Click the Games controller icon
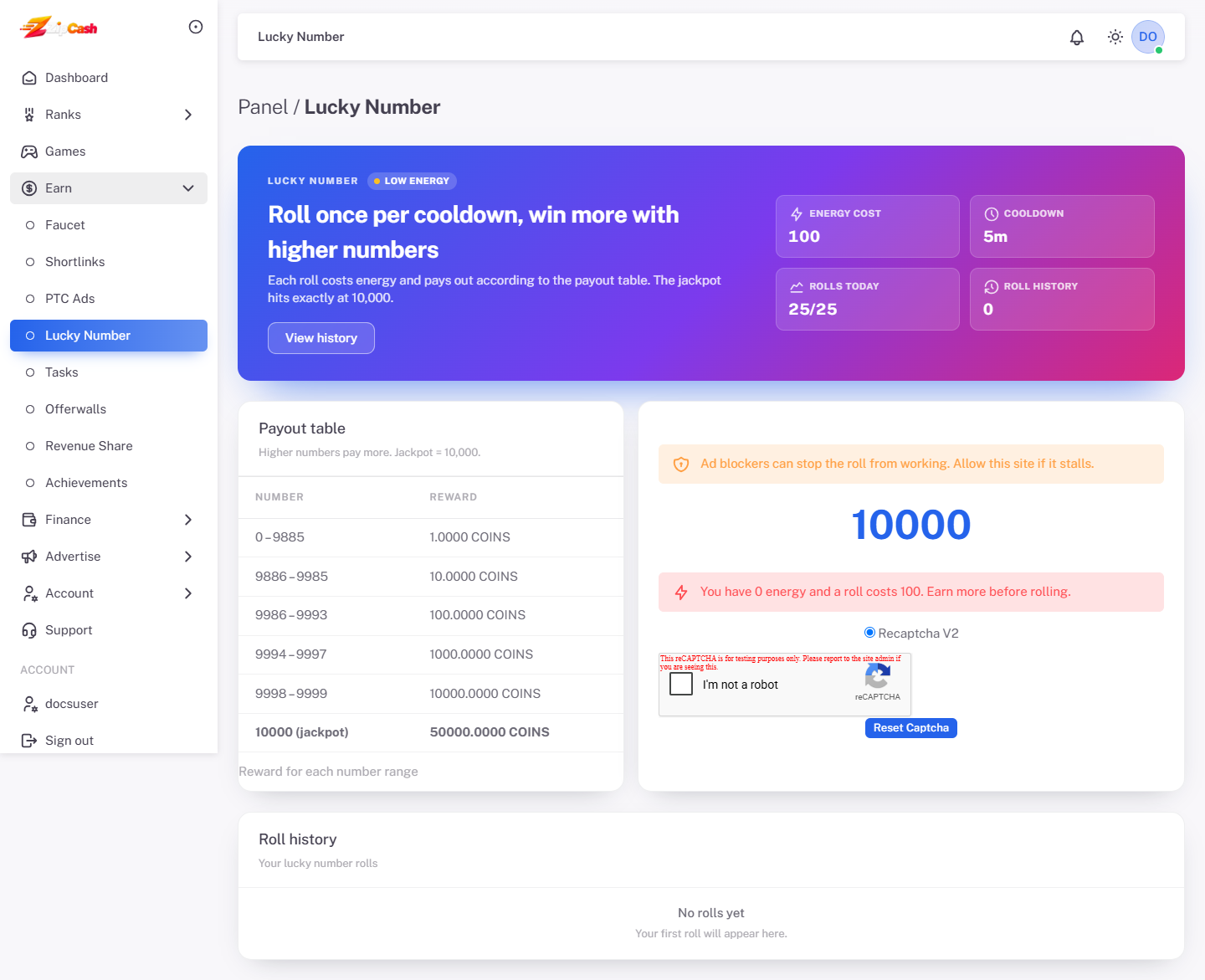 tap(29, 151)
